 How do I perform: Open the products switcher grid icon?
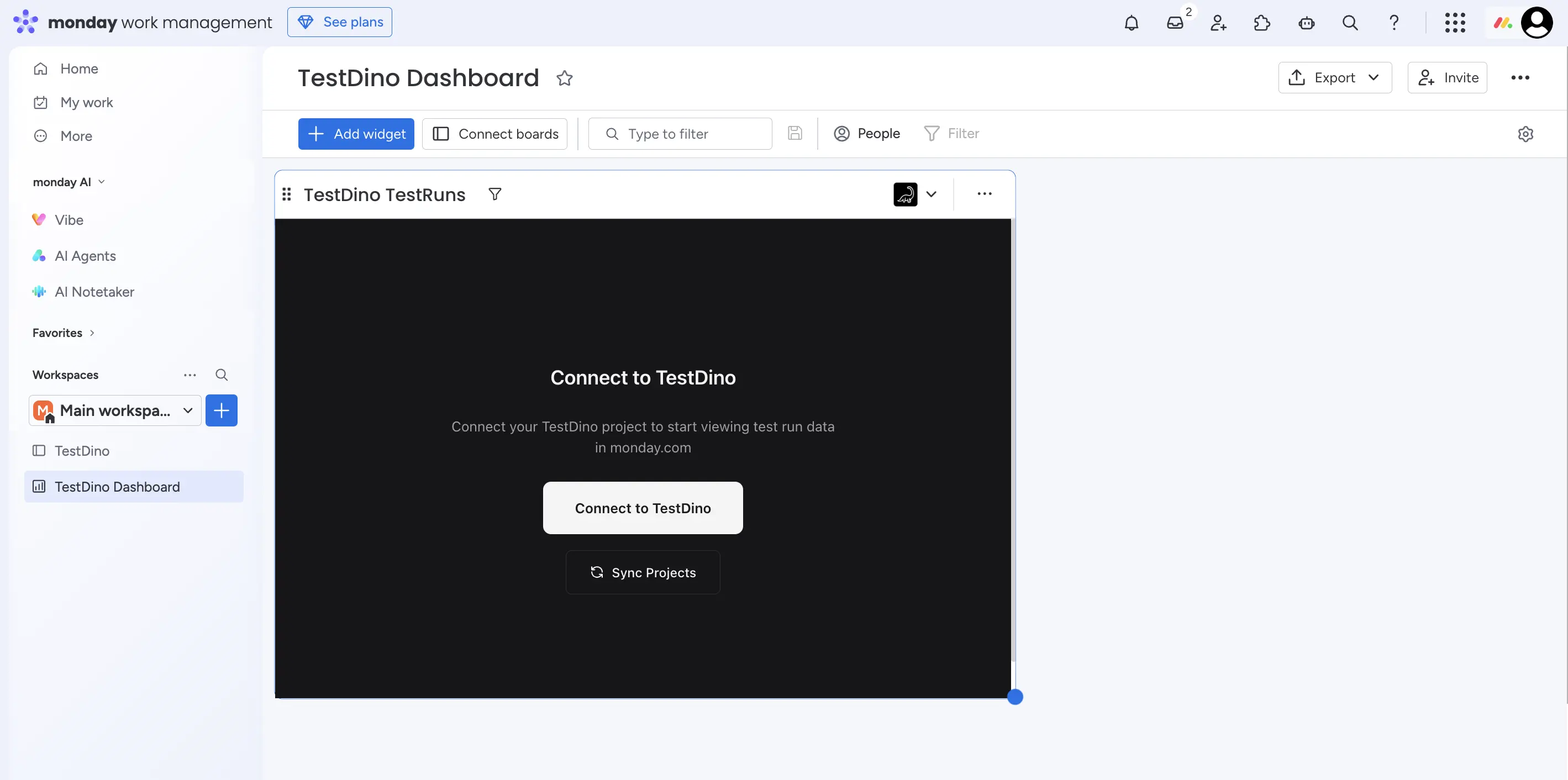[1455, 23]
